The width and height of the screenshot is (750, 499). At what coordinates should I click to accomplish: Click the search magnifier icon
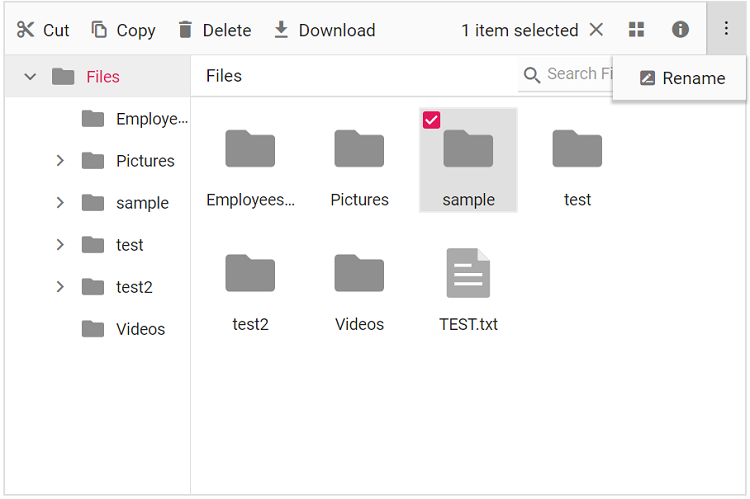[x=531, y=75]
